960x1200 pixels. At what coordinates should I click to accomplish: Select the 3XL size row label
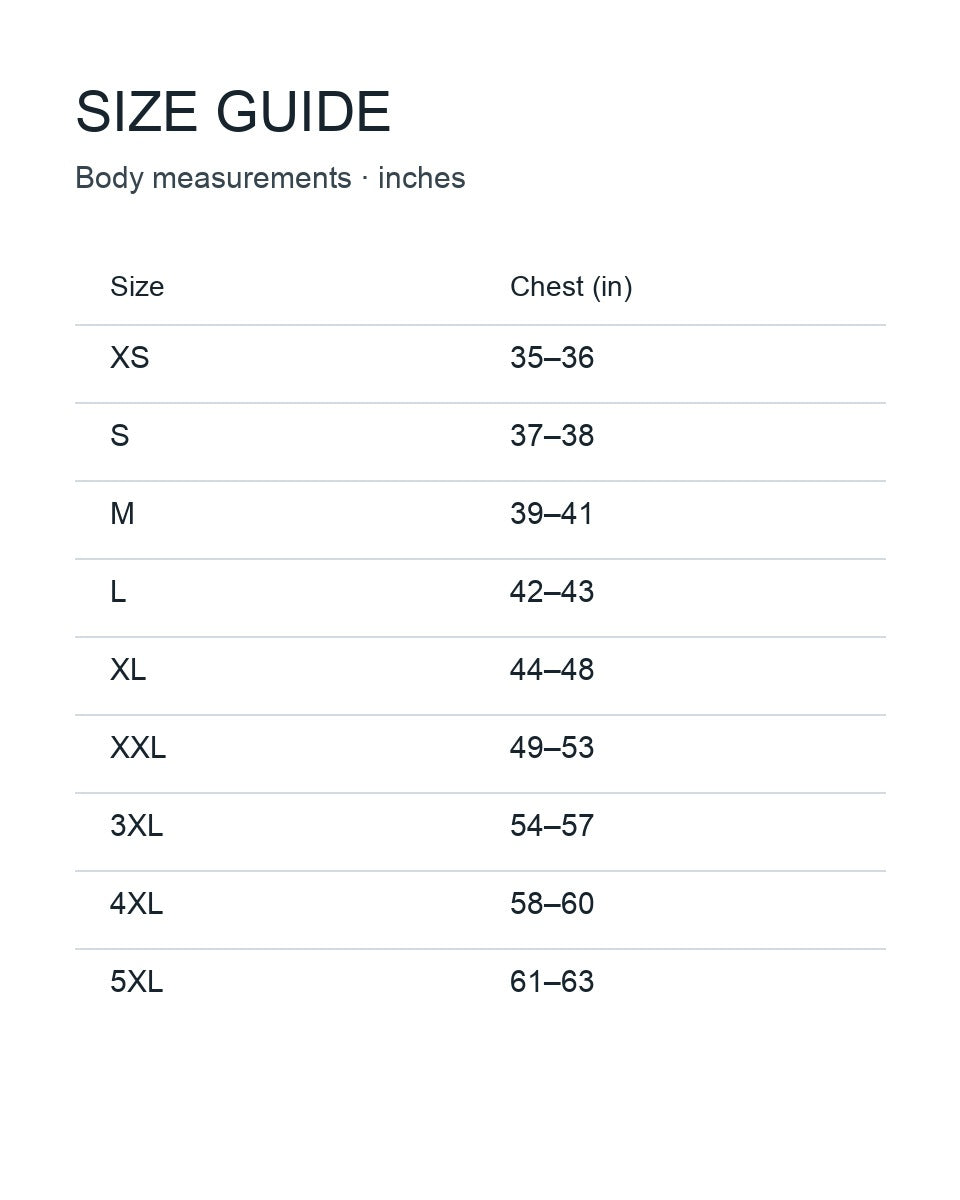click(x=136, y=826)
